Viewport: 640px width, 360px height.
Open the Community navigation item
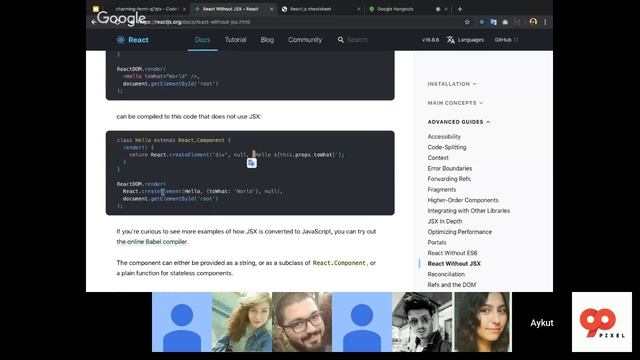(x=305, y=40)
